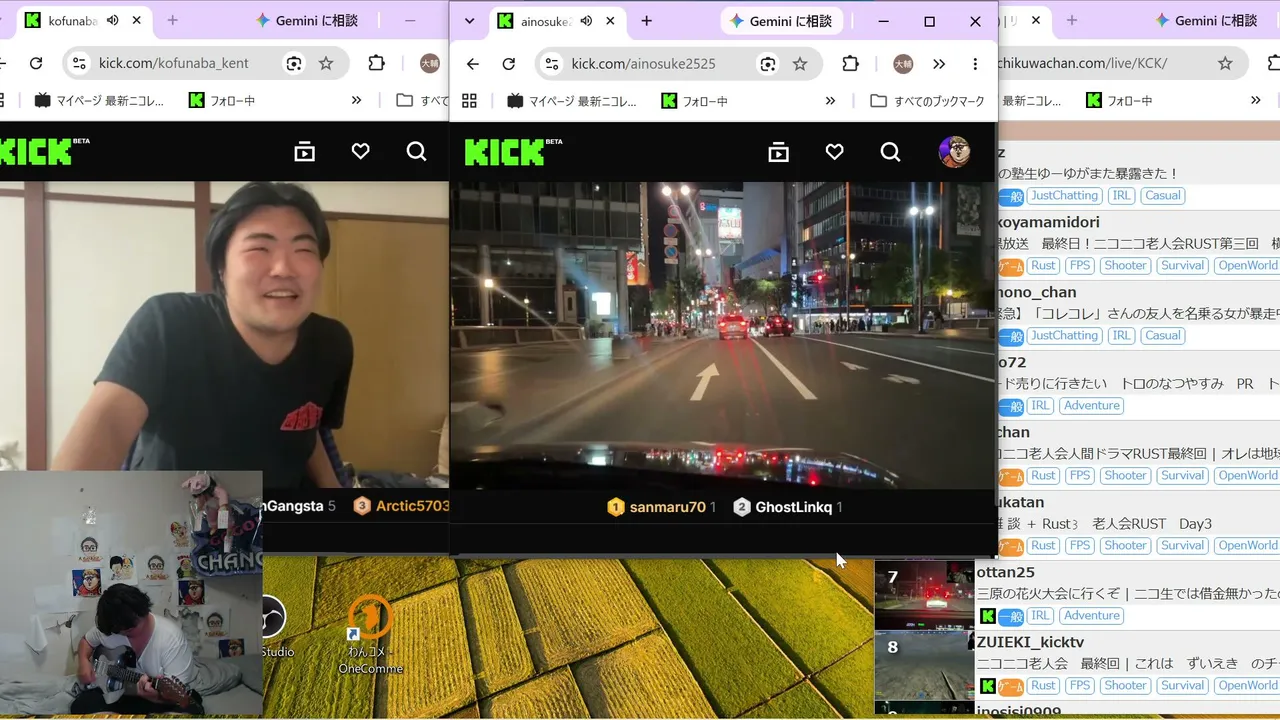This screenshot has height=720, width=1280.
Task: Open site info for kick.com/ainosuke2525
Action: 551,64
